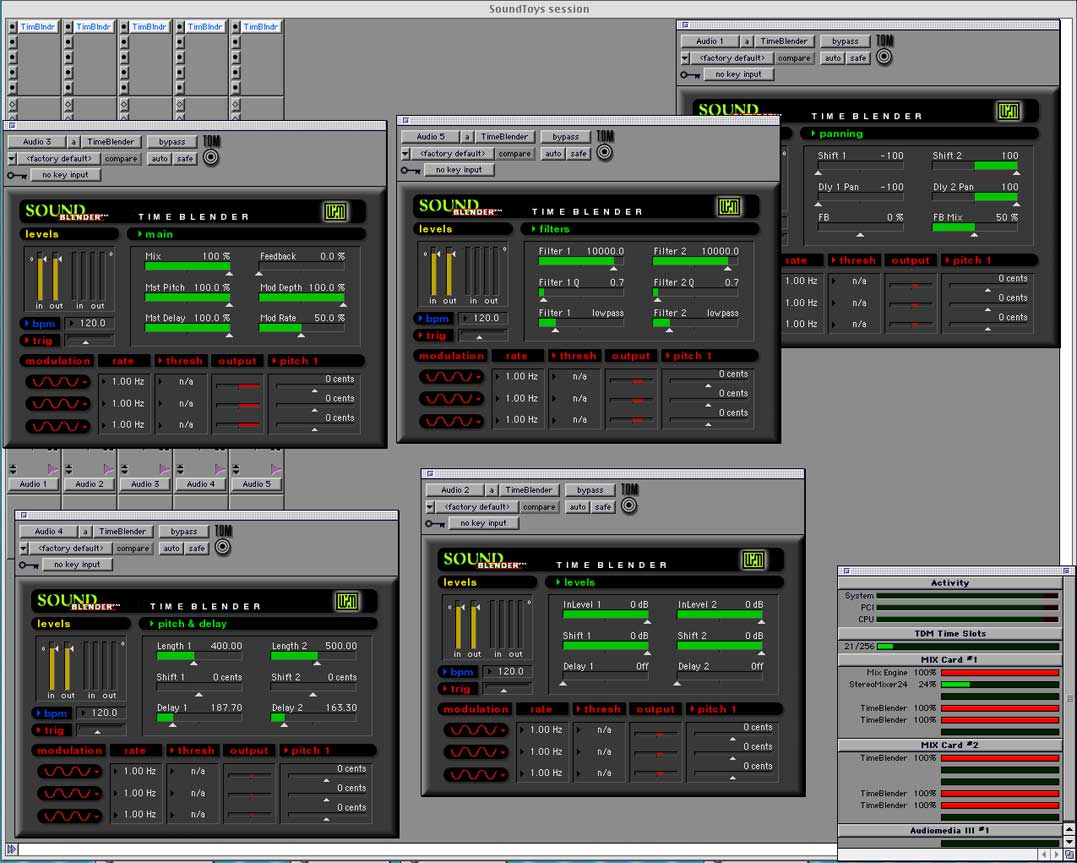Click the key input icon in Audio 4 window
The width and height of the screenshot is (1077, 863).
[x=31, y=565]
